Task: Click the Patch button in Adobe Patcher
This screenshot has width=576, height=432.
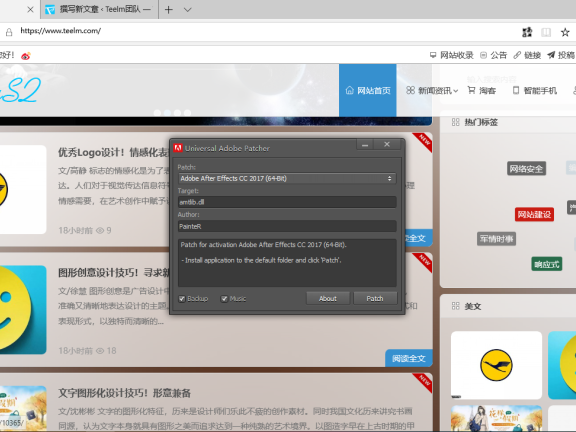Action: [x=375, y=298]
